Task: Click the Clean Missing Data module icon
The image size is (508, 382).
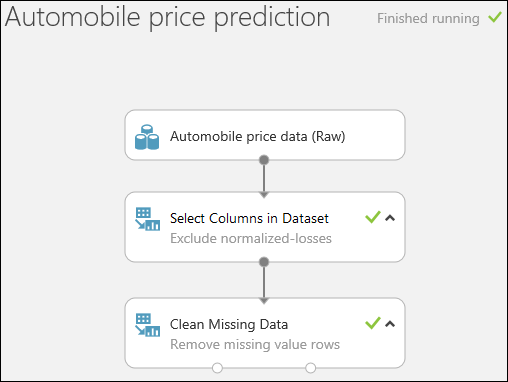Action: click(148, 325)
